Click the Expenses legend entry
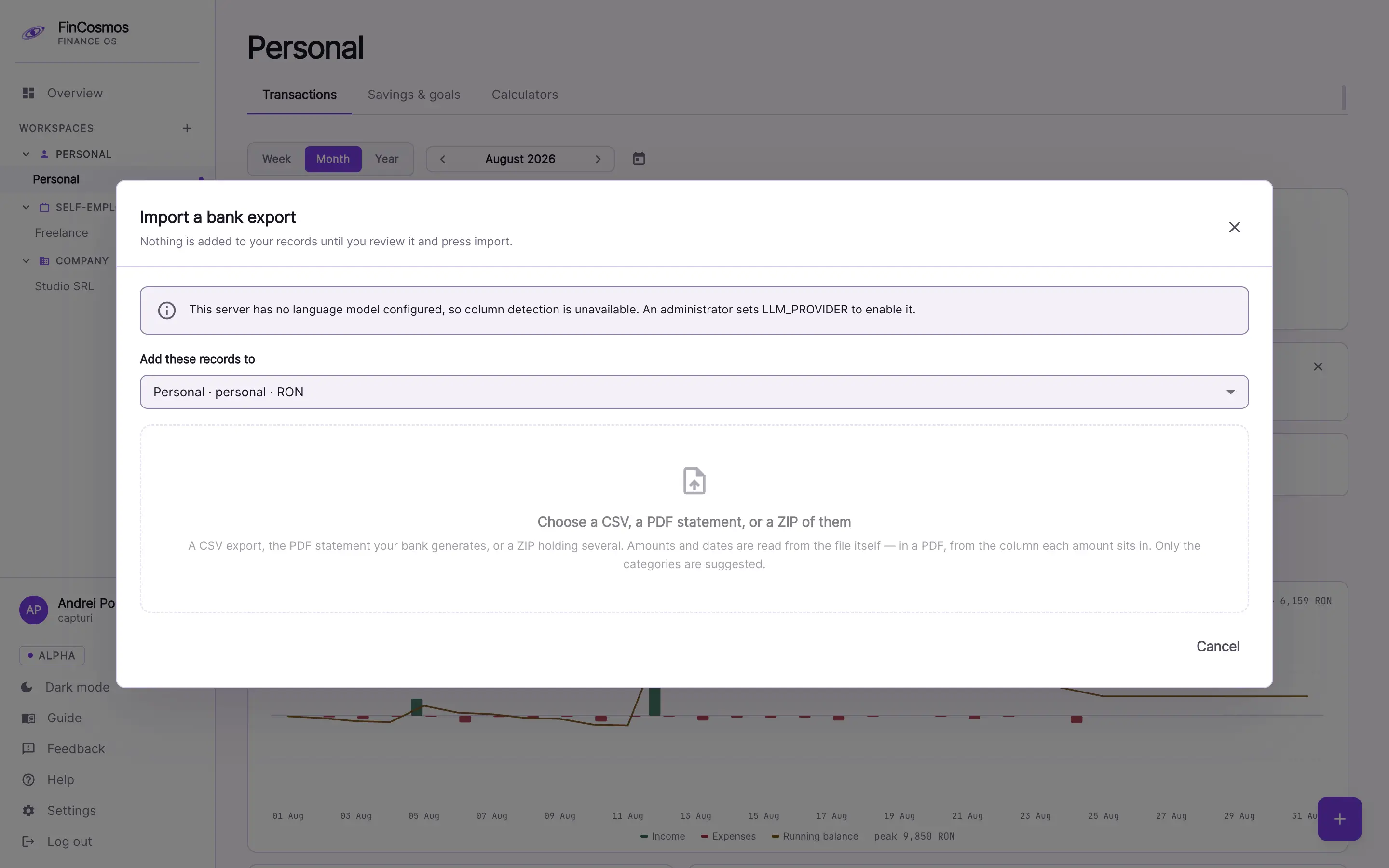This screenshot has height=868, width=1389. tap(728, 837)
